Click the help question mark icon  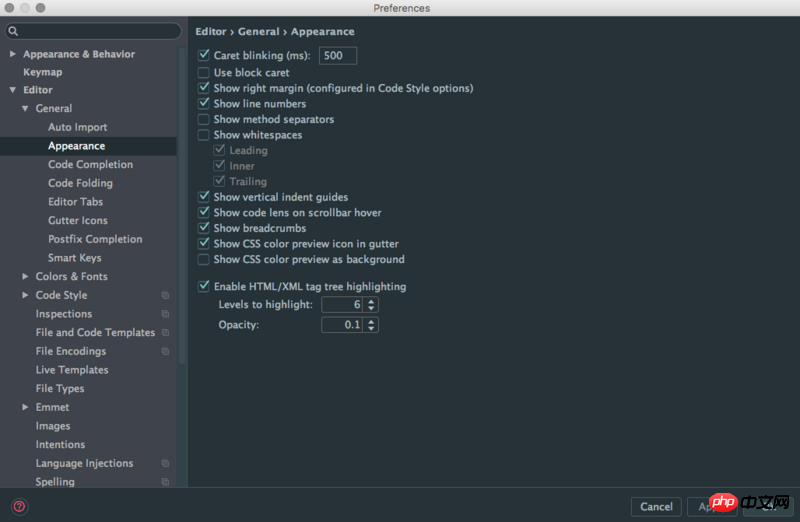click(x=19, y=506)
